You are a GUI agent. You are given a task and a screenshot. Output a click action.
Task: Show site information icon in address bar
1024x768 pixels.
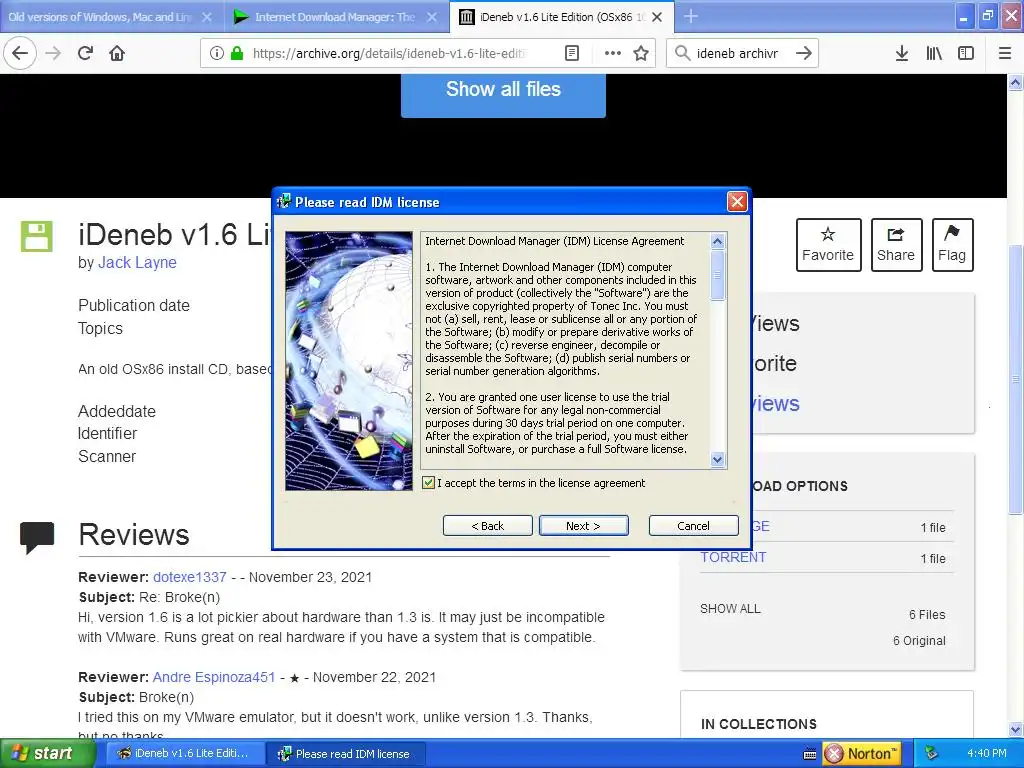point(216,53)
